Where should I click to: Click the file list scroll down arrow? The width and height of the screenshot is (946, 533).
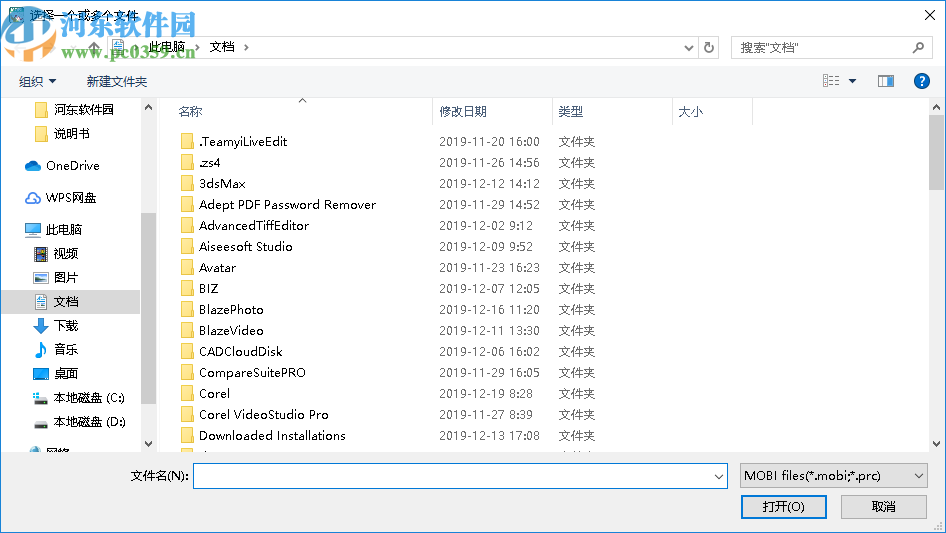coord(936,444)
